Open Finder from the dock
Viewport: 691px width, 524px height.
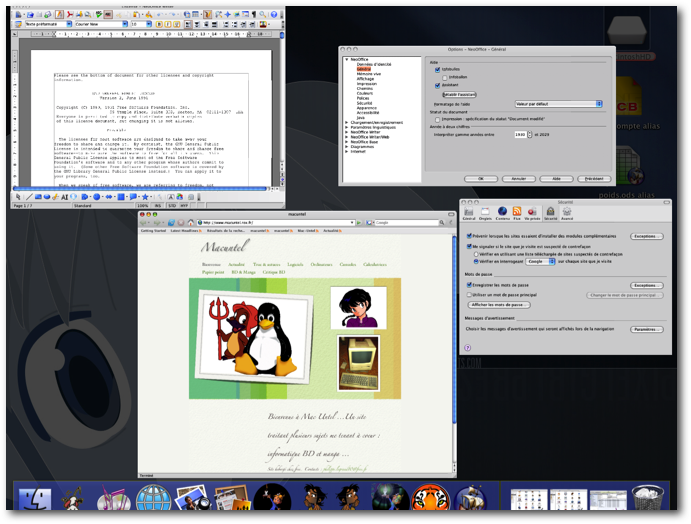(x=35, y=498)
